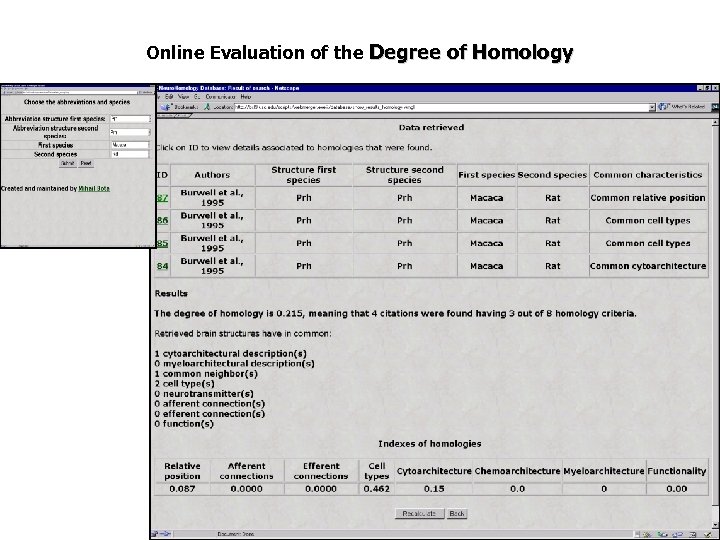Click the Netscape logo throbber icon
This screenshot has height=540, width=720.
tap(715, 107)
